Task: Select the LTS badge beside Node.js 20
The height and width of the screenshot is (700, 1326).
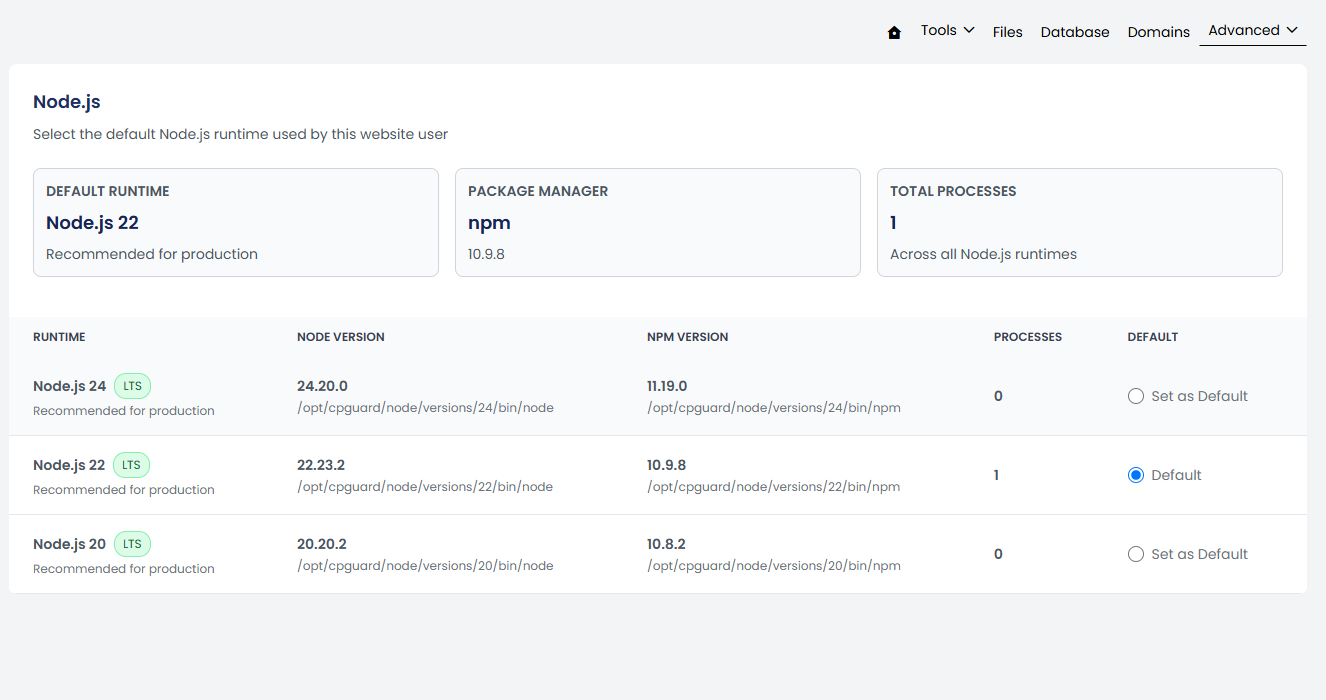Action: tap(132, 543)
